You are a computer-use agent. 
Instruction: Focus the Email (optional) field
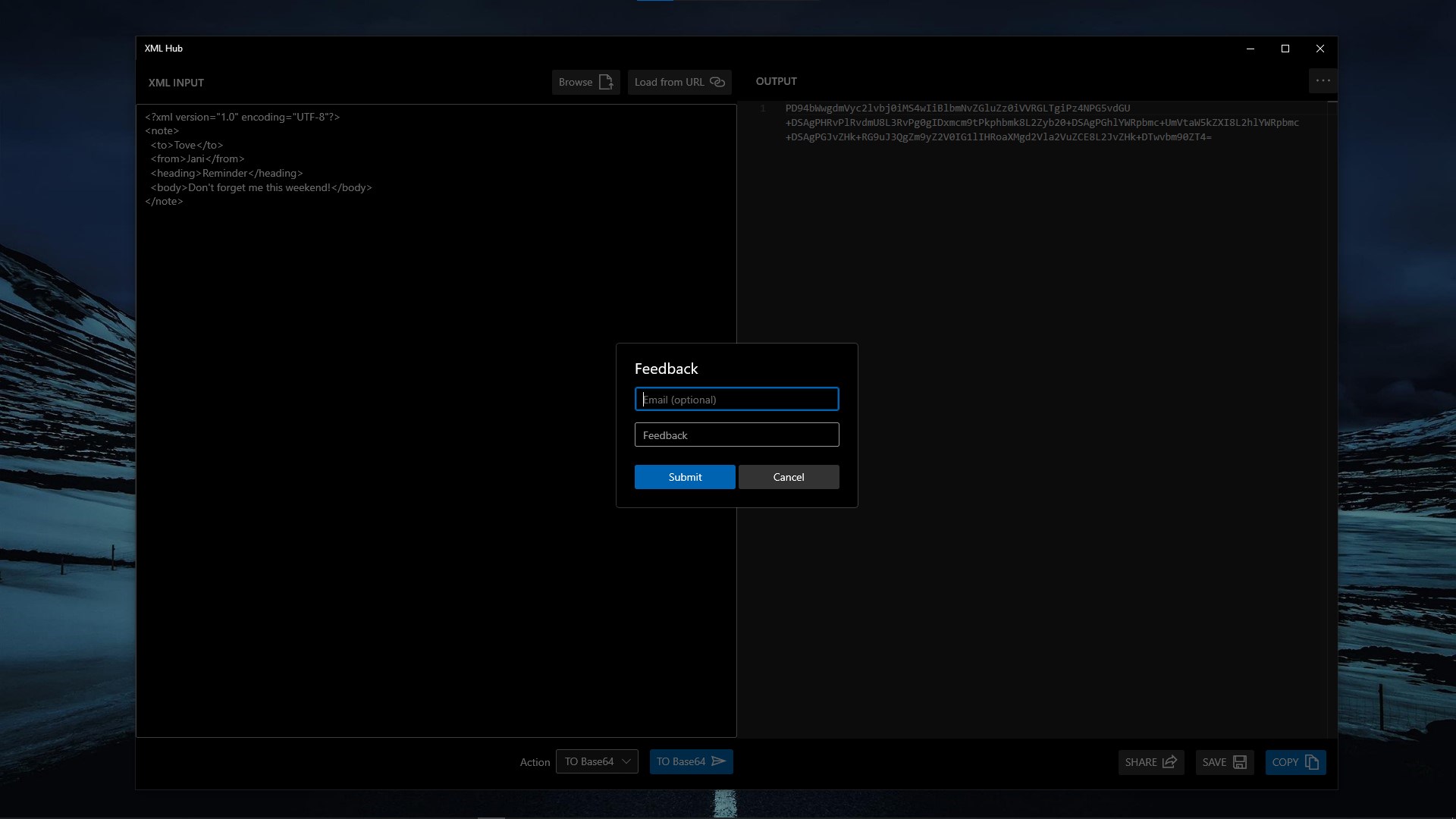pos(737,400)
